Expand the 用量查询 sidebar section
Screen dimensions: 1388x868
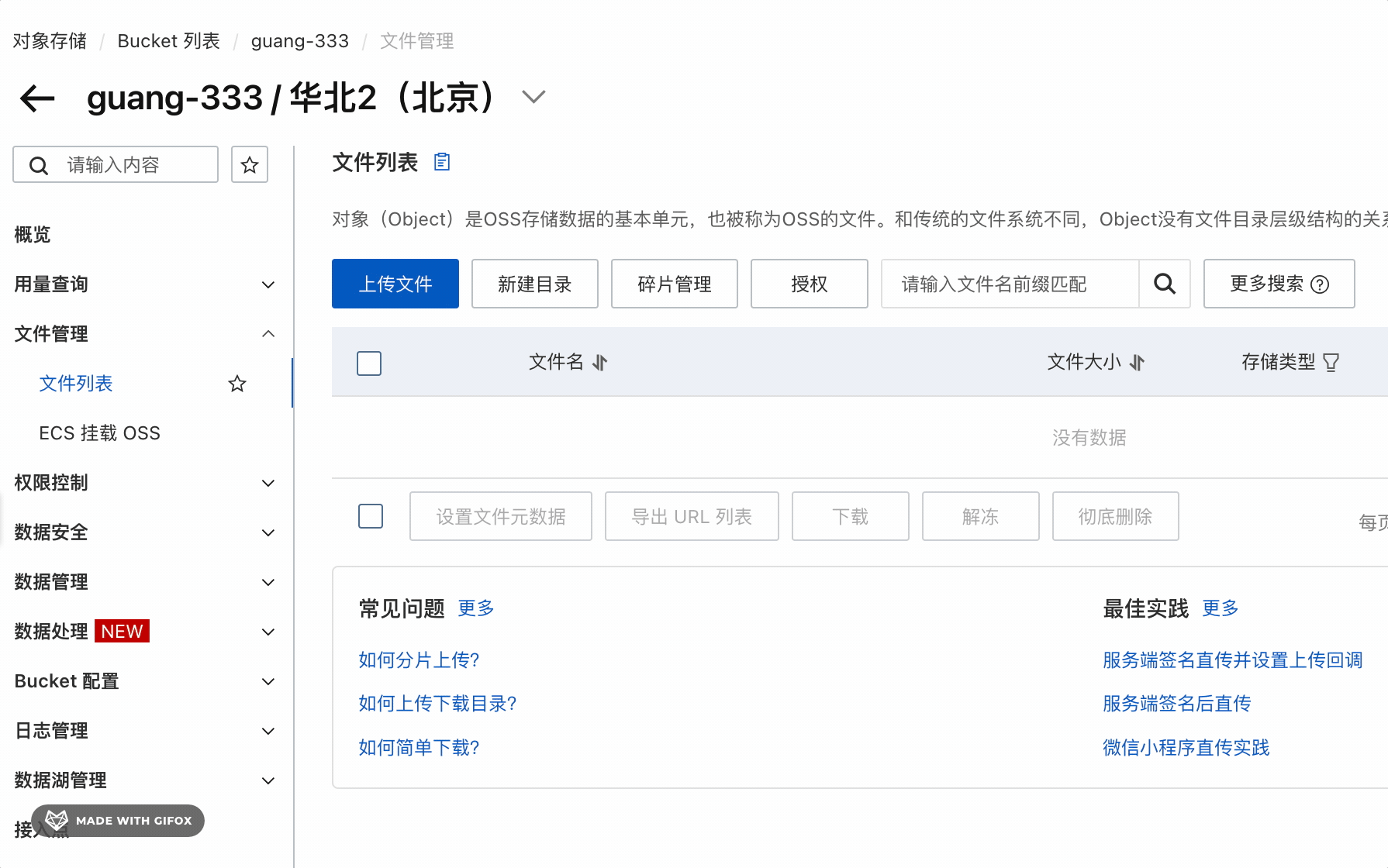(x=268, y=284)
